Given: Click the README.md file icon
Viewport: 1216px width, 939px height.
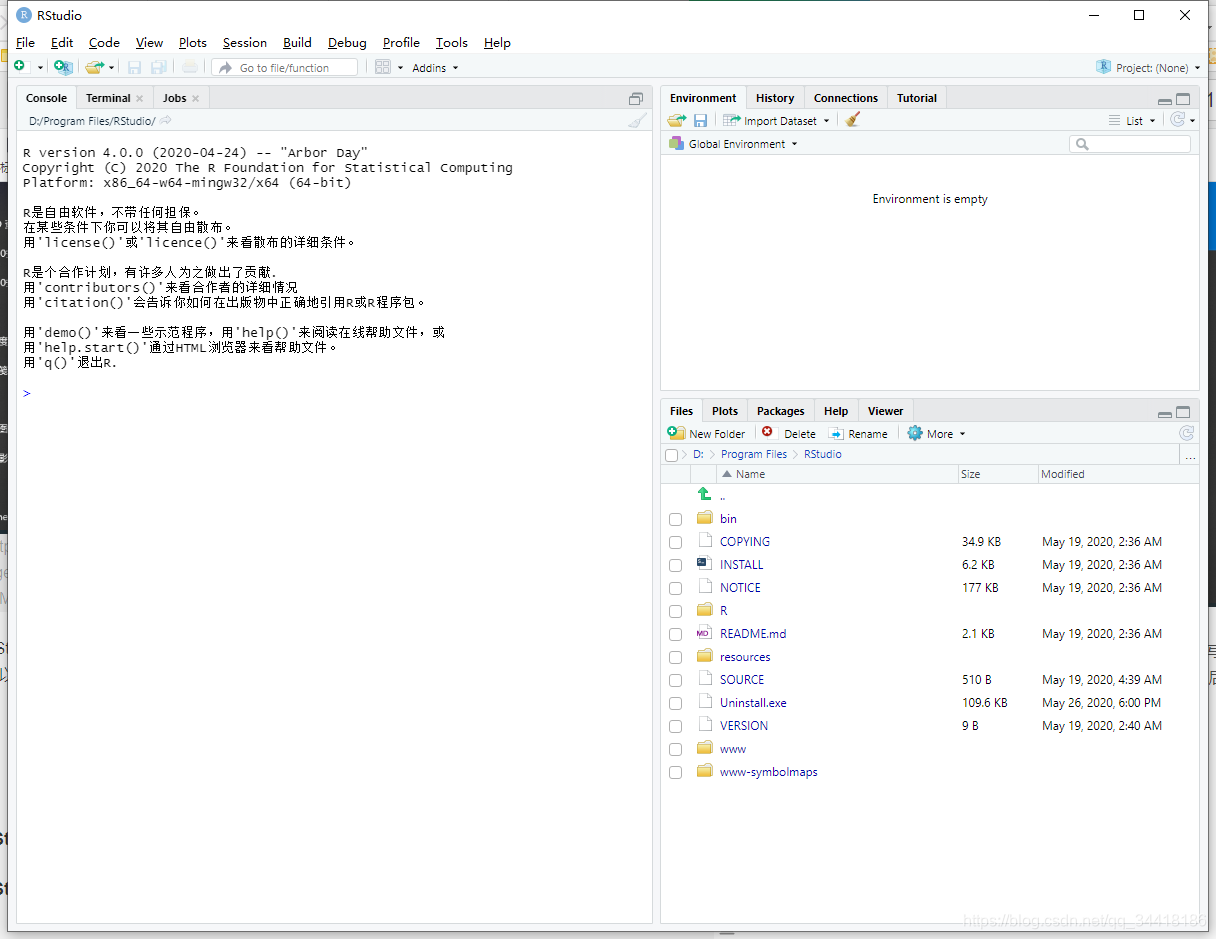Looking at the screenshot, I should 704,633.
